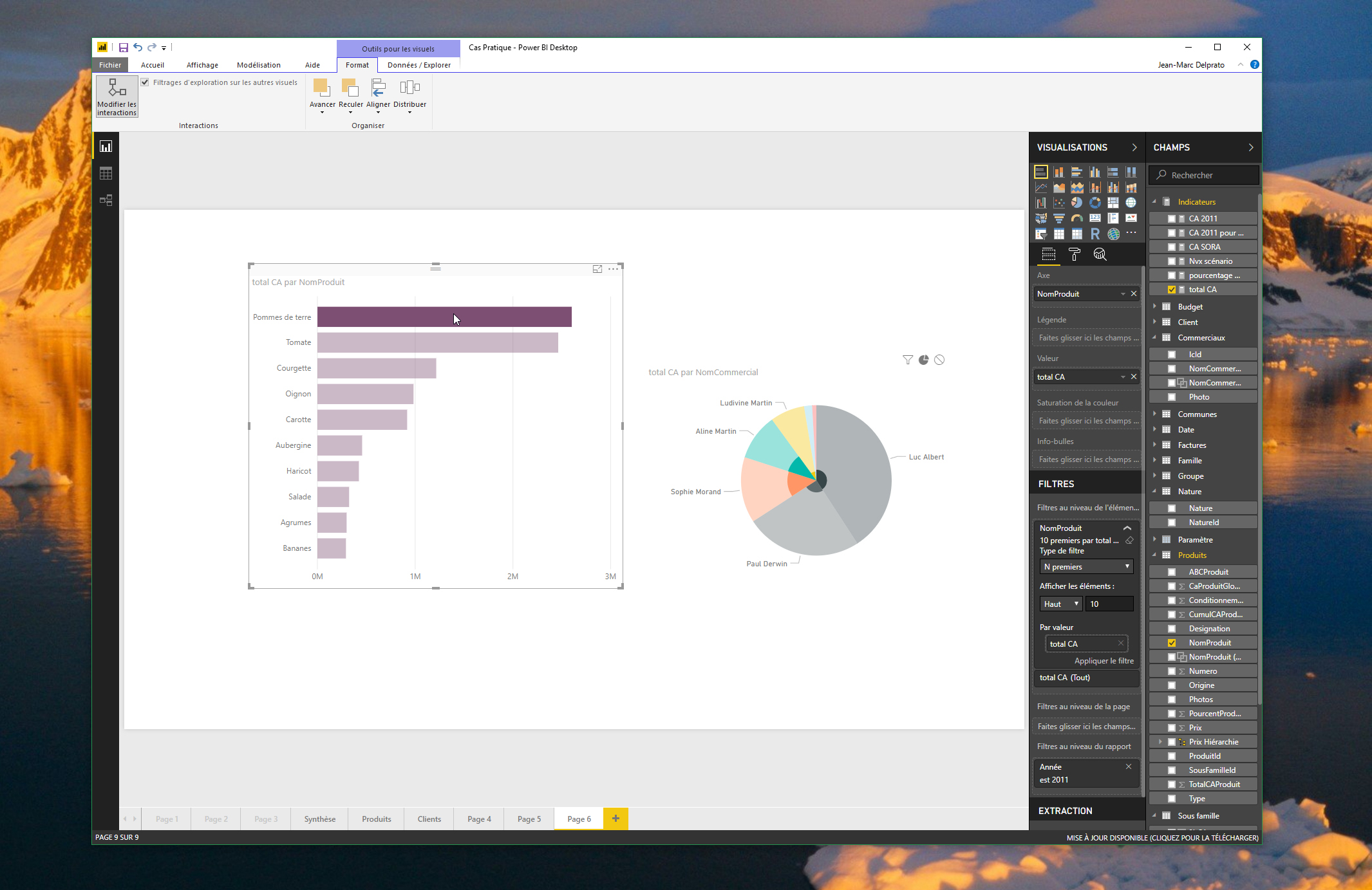This screenshot has width=1372, height=890.
Task: Click Modifier les interactions button
Action: click(117, 97)
